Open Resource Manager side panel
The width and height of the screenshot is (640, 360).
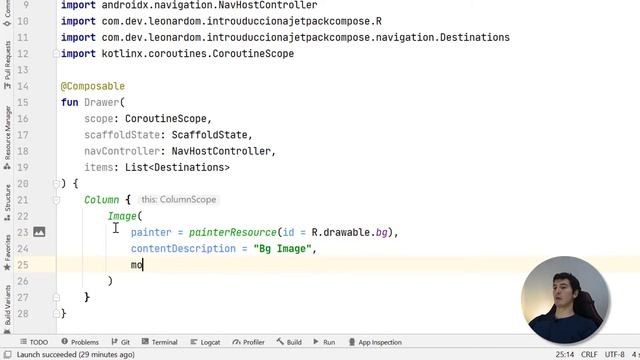[x=7, y=138]
